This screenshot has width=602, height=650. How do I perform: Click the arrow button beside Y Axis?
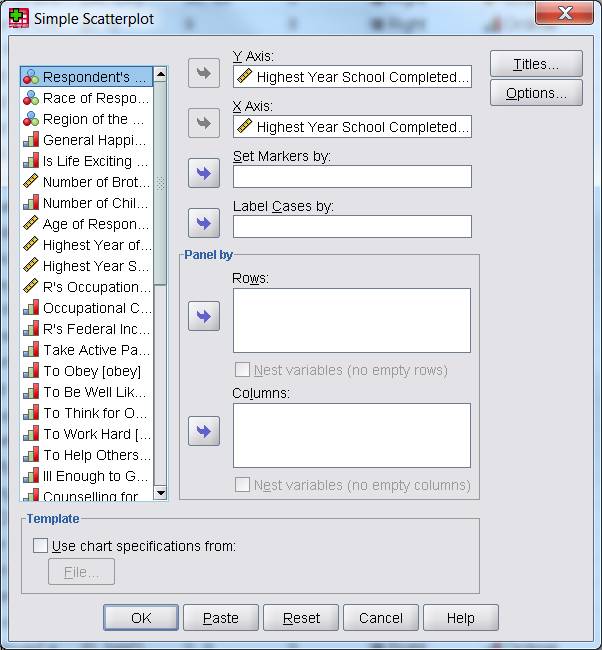(204, 73)
